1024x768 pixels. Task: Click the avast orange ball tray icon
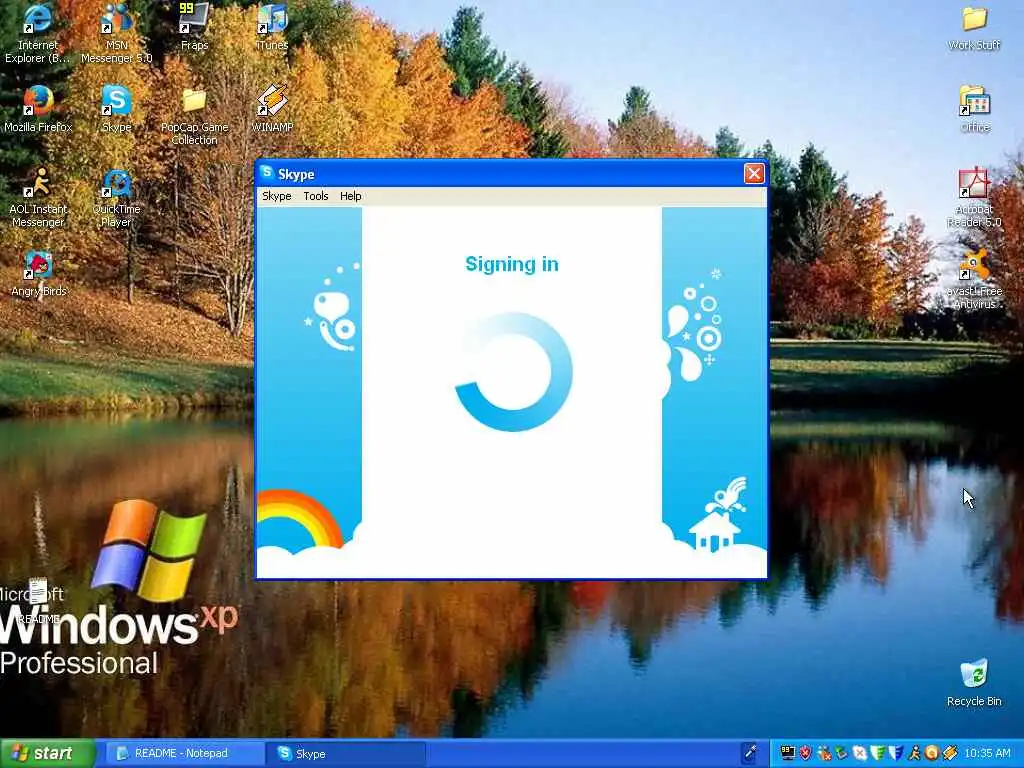click(x=931, y=753)
